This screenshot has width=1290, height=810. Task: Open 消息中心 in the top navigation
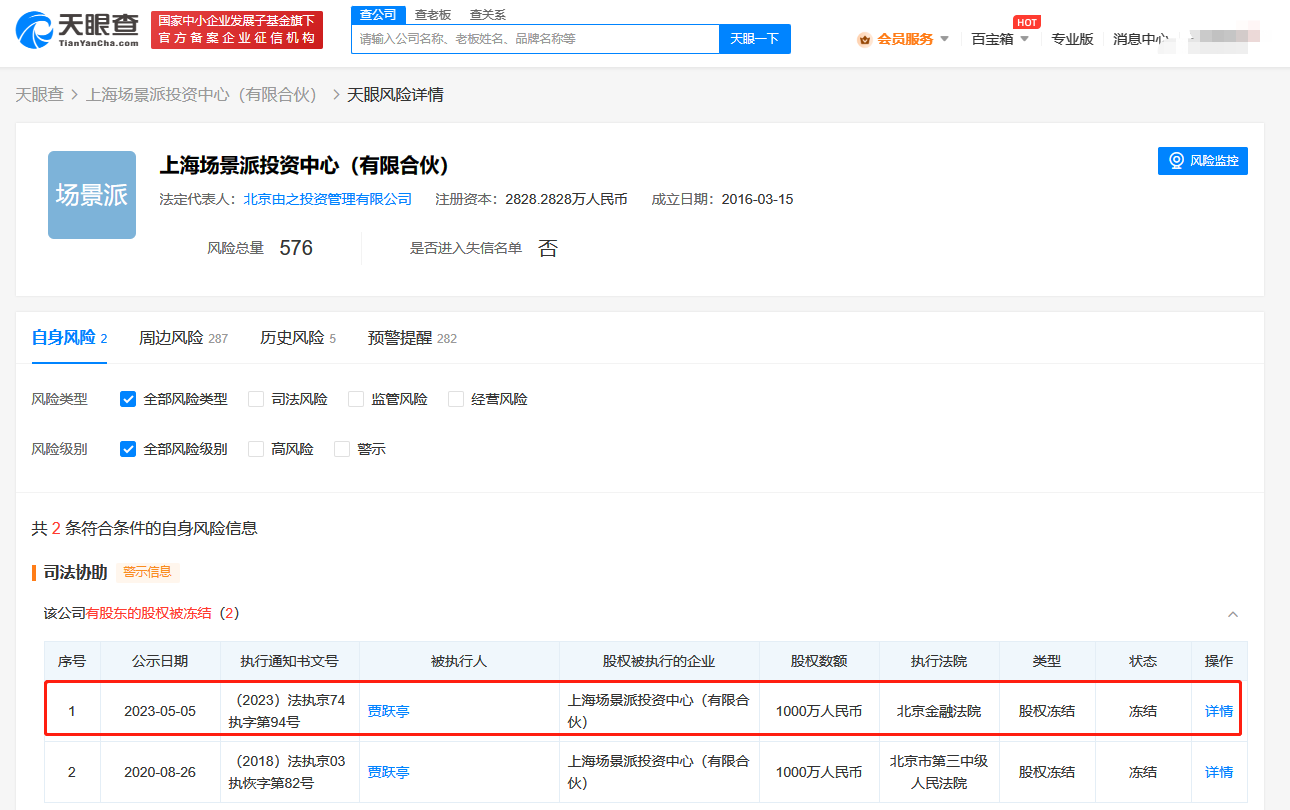pos(1141,39)
